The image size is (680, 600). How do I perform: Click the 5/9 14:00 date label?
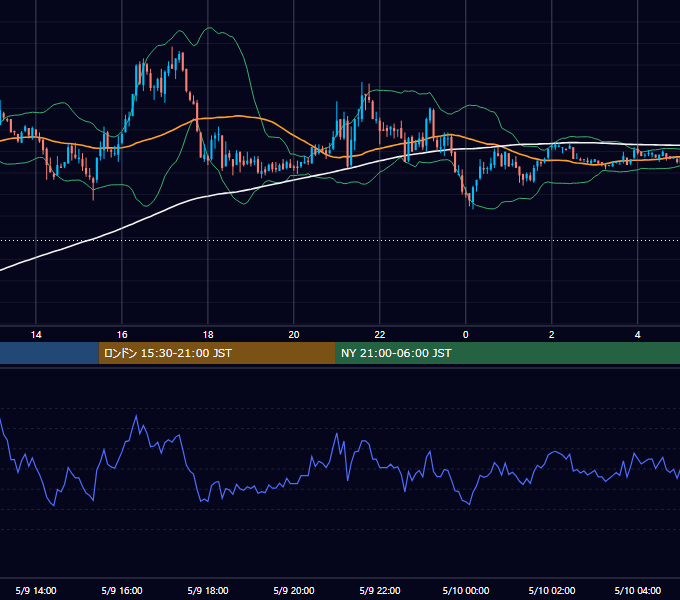tap(36, 590)
